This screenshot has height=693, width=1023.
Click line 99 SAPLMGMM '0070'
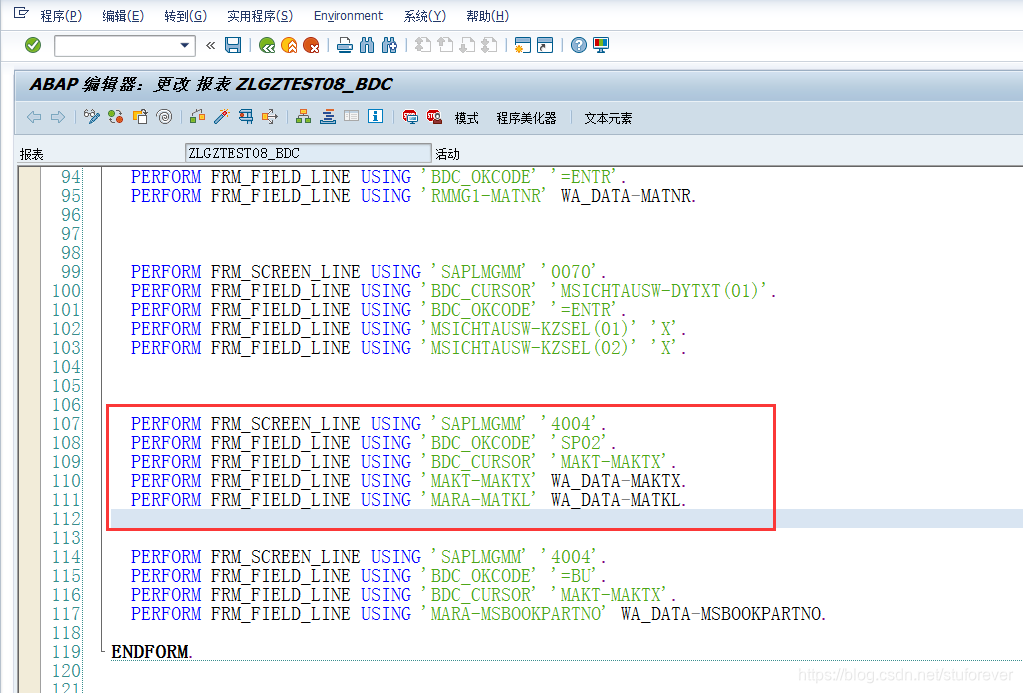369,272
